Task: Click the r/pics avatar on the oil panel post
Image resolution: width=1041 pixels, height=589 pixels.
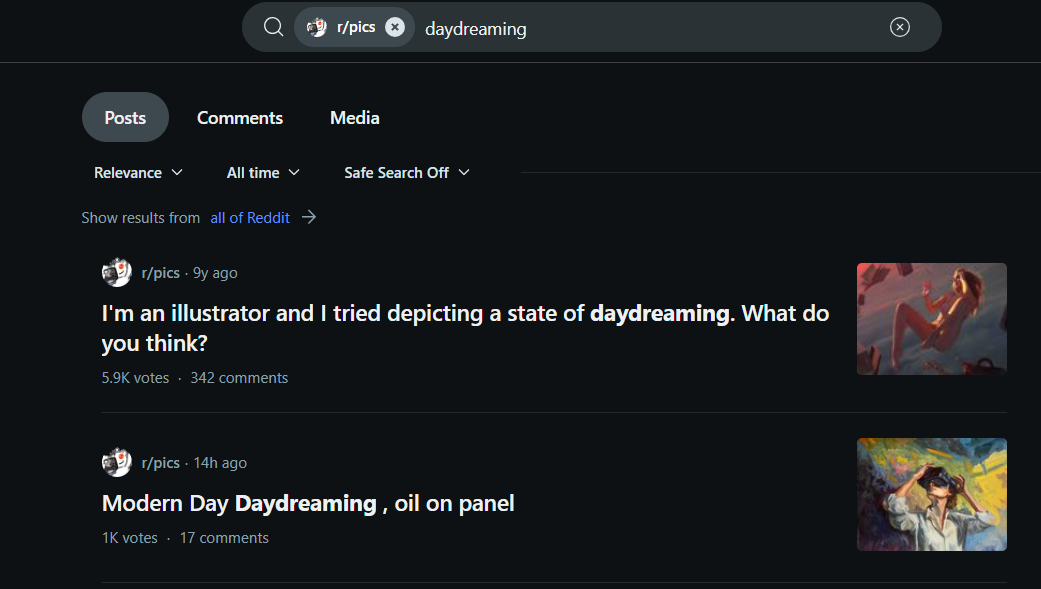Action: tap(117, 462)
